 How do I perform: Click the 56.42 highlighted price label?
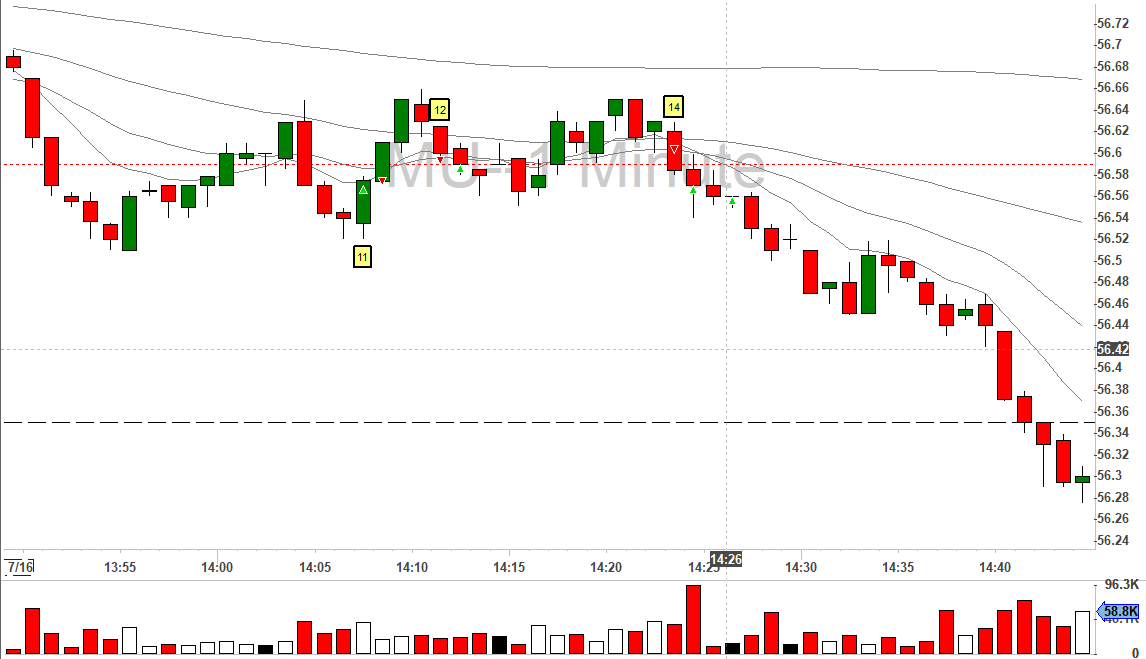[1113, 349]
